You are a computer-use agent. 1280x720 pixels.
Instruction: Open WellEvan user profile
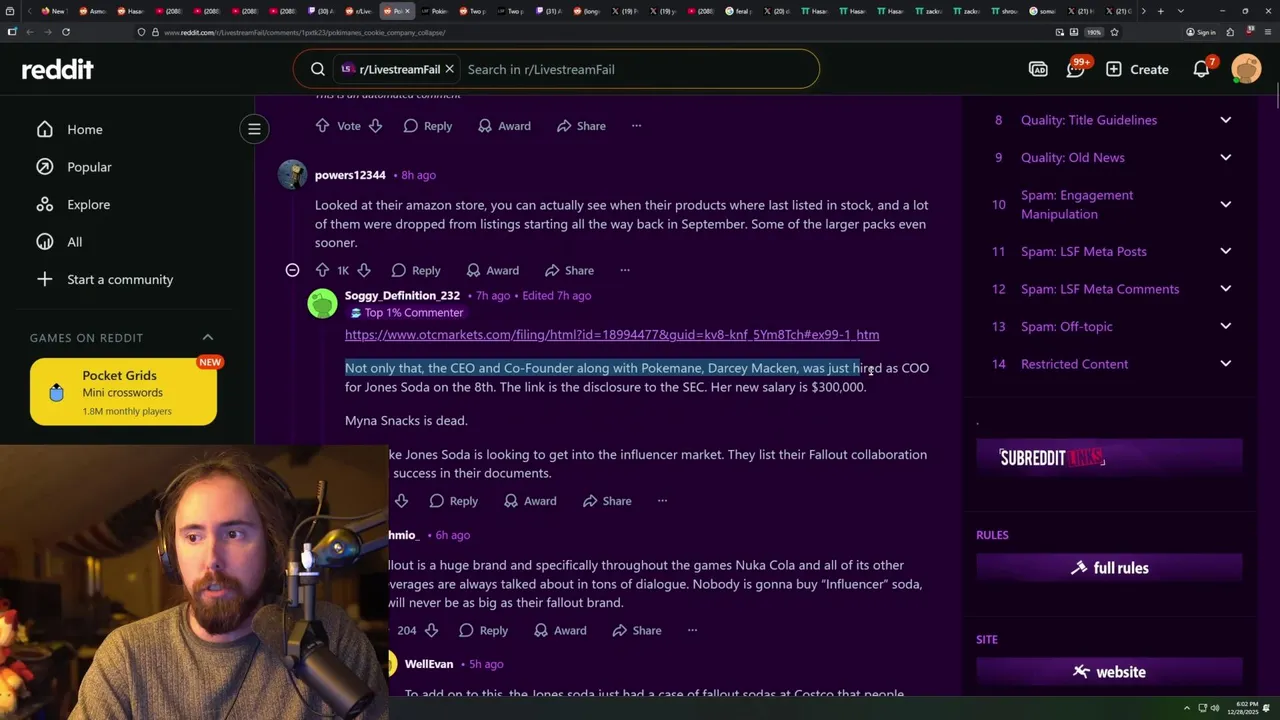(x=429, y=664)
